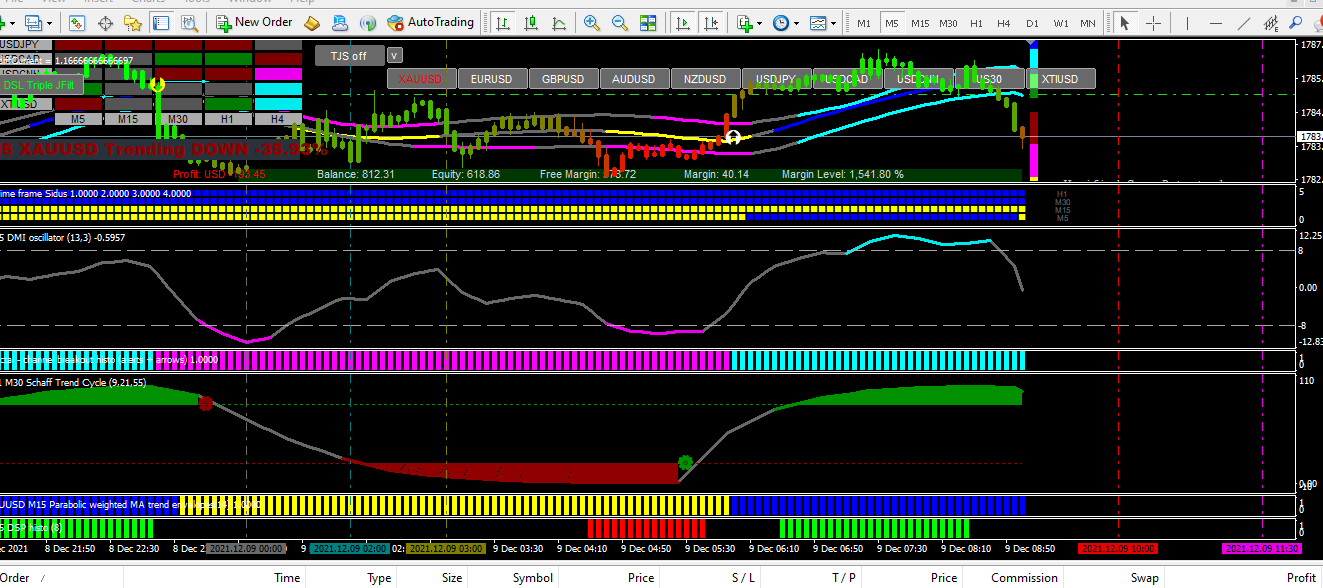The height and width of the screenshot is (588, 1323).
Task: Switch to M30 timeframe in toolbar
Action: [948, 22]
